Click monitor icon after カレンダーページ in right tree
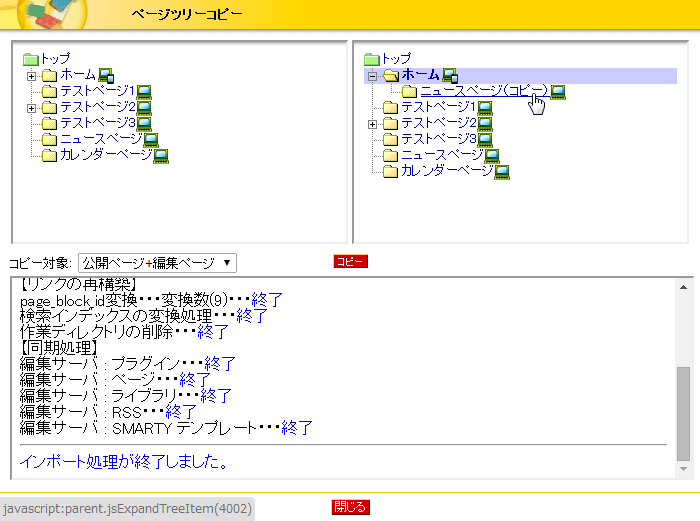 point(502,172)
